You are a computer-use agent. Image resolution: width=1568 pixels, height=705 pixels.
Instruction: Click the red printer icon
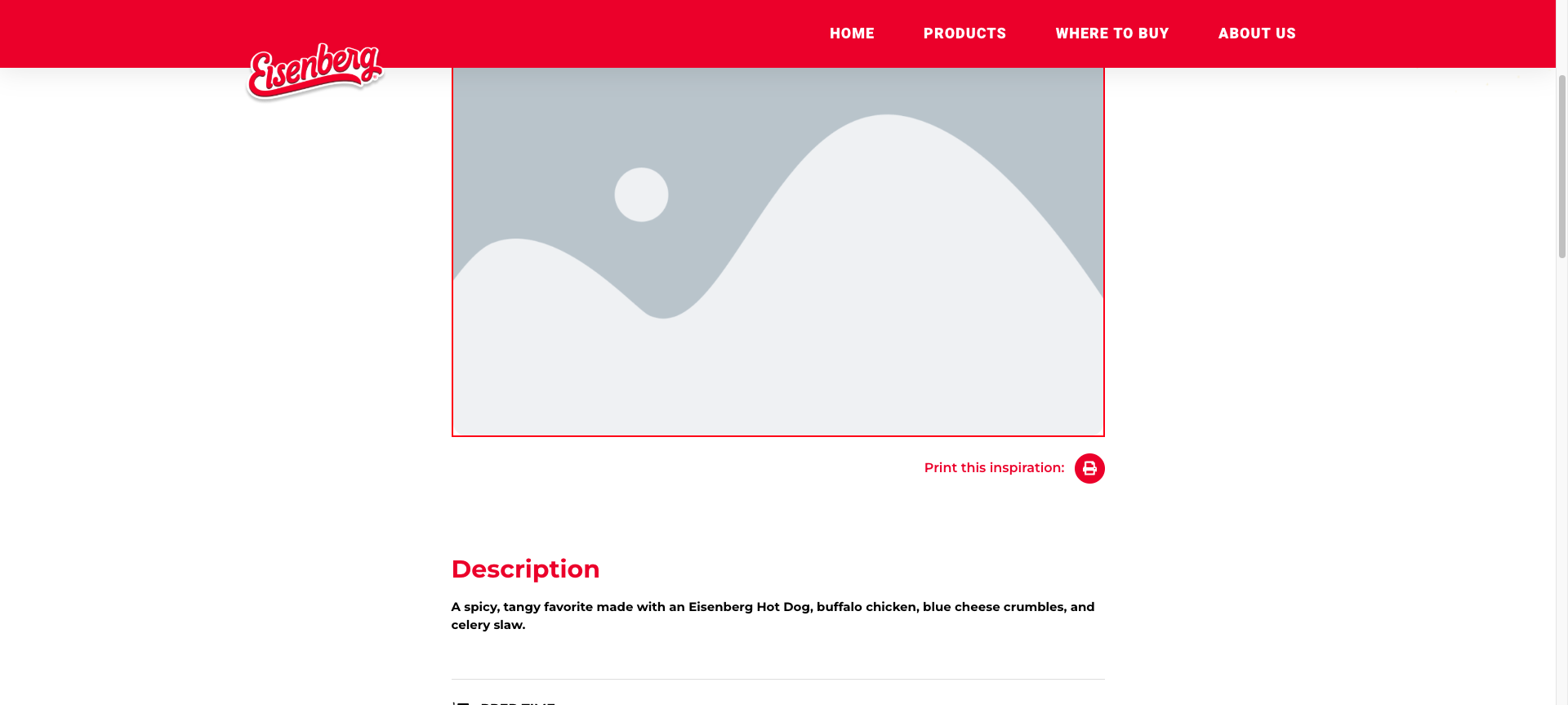(x=1089, y=468)
